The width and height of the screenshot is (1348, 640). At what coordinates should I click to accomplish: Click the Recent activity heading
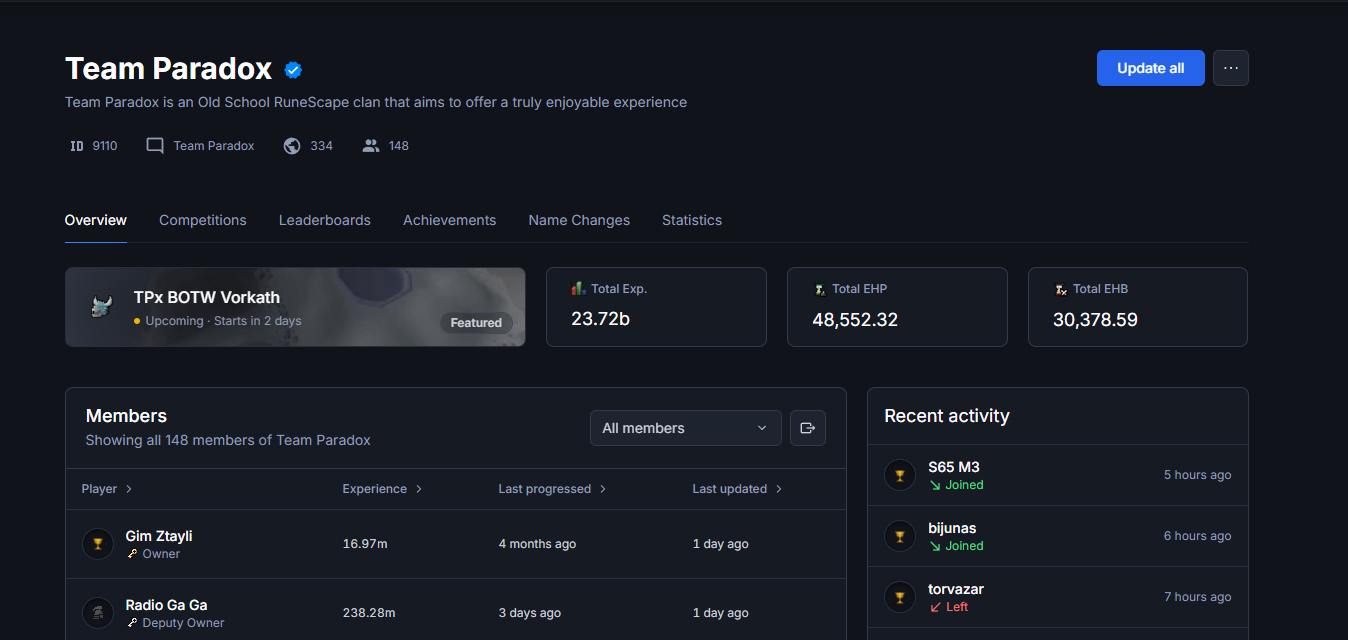[947, 416]
